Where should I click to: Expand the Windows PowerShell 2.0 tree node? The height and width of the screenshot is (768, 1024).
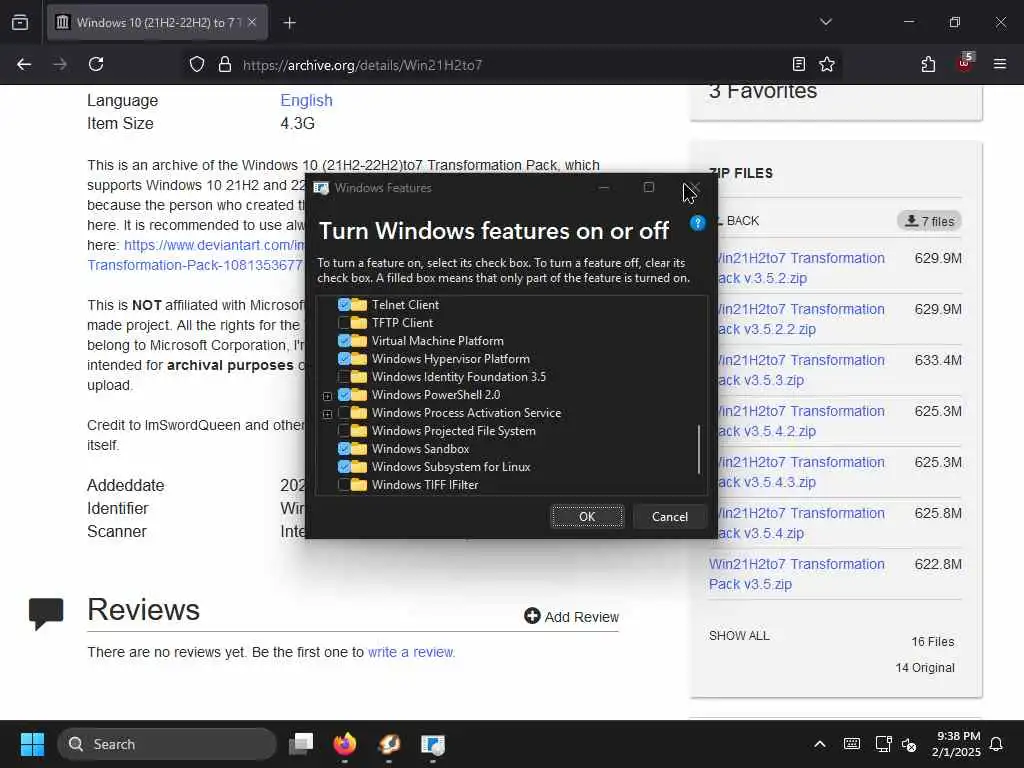tap(327, 396)
